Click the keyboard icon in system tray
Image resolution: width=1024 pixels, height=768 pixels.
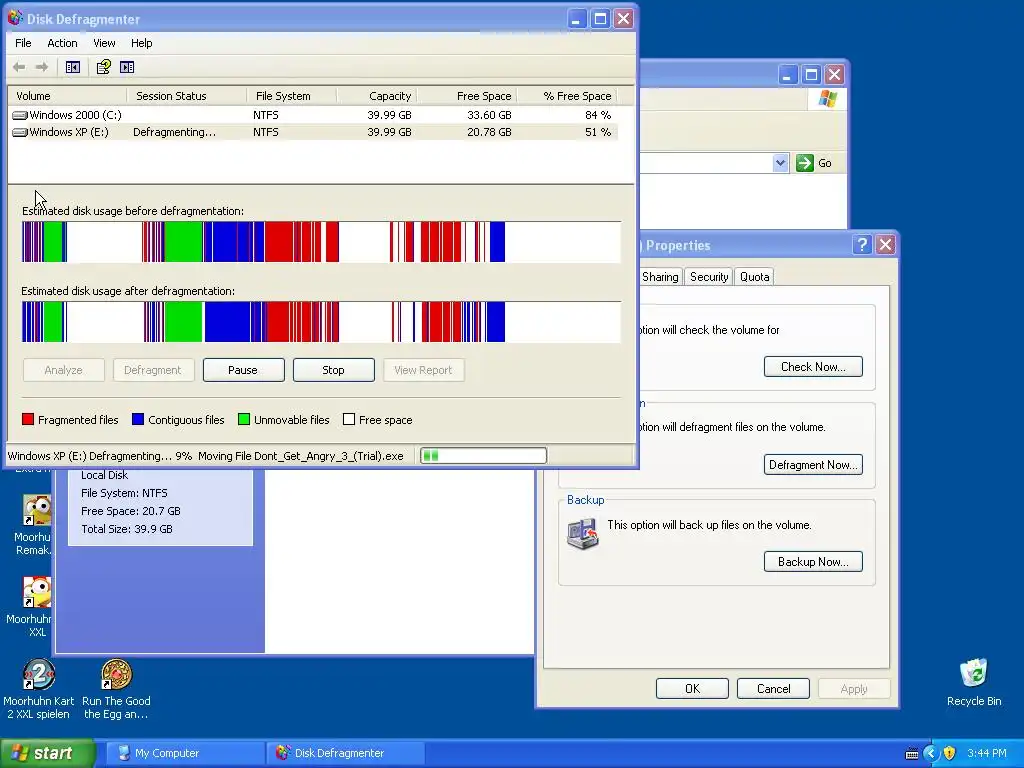click(x=912, y=754)
